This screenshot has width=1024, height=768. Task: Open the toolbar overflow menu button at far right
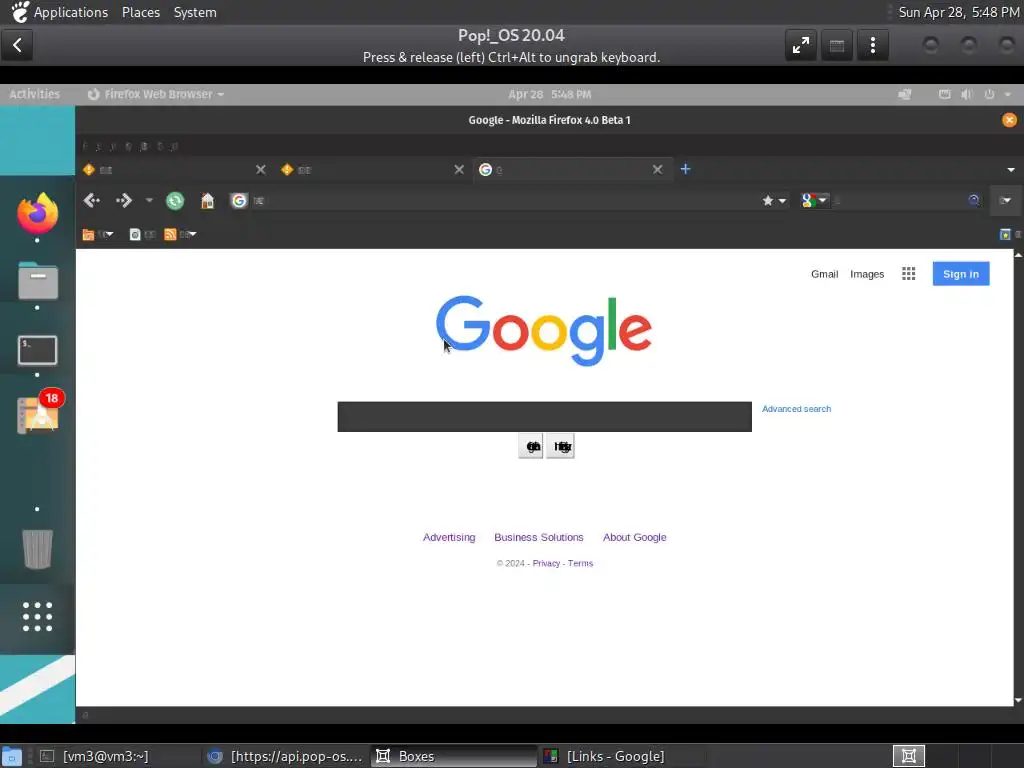(x=1005, y=200)
